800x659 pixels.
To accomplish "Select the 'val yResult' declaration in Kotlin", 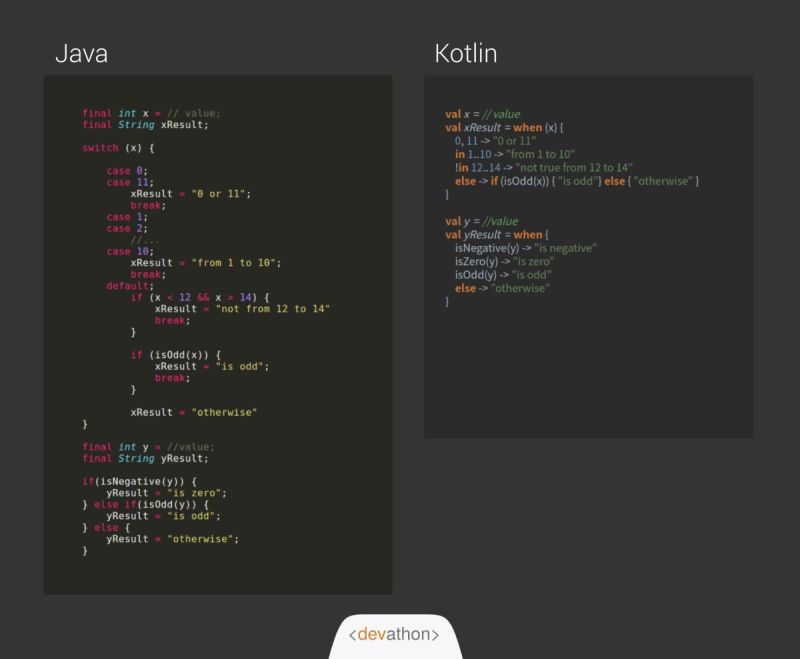I will [475, 232].
